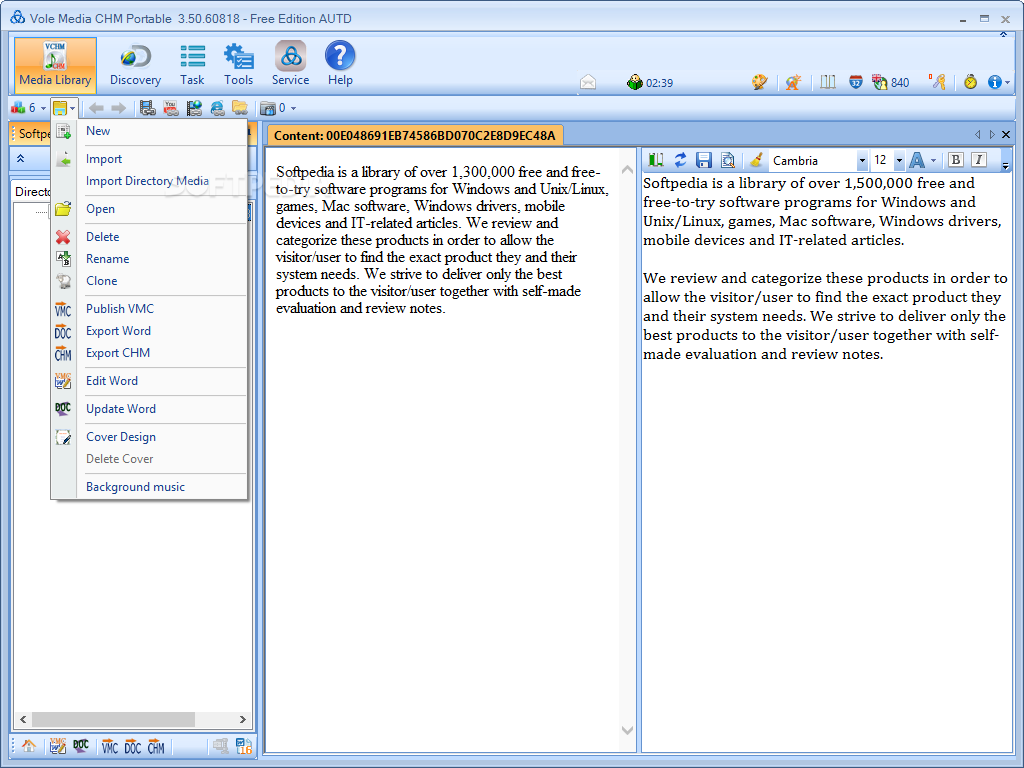Screen dimensions: 1024x768
Task: Click the print preview magnifier icon
Action: 727,160
